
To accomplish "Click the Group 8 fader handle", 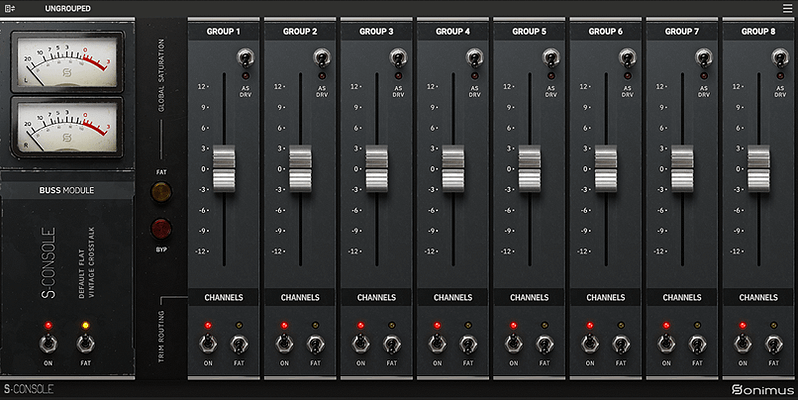I will (x=758, y=168).
